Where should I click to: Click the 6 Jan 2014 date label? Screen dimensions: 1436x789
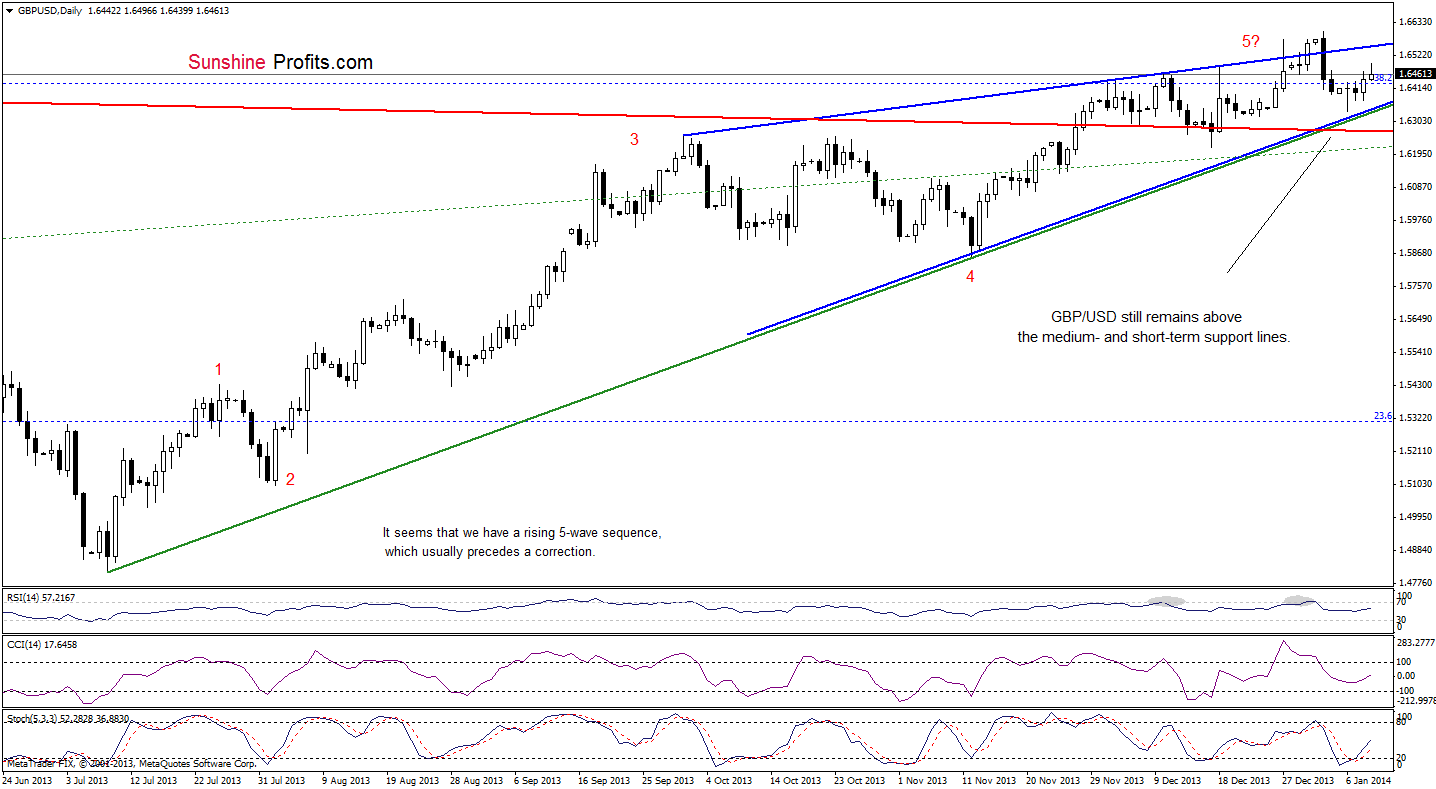1369,779
